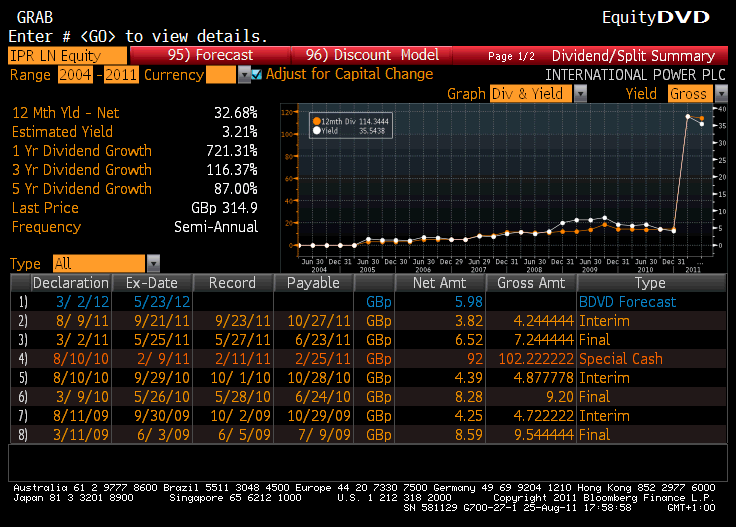Expand the Graph Div & Yield dropdown
Image resolution: width=736 pixels, height=527 pixels.
581,93
